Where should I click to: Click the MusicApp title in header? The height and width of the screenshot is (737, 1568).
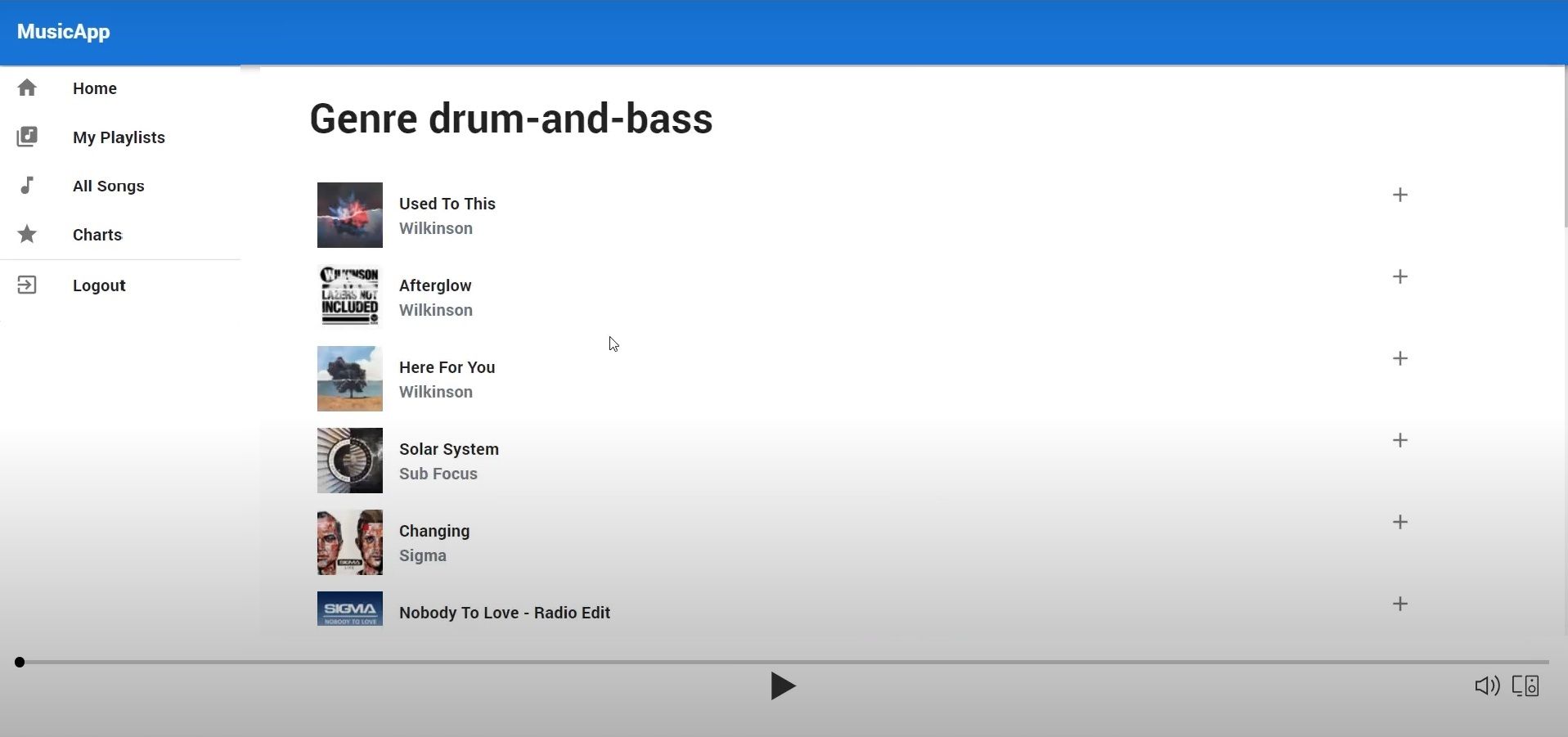[63, 32]
